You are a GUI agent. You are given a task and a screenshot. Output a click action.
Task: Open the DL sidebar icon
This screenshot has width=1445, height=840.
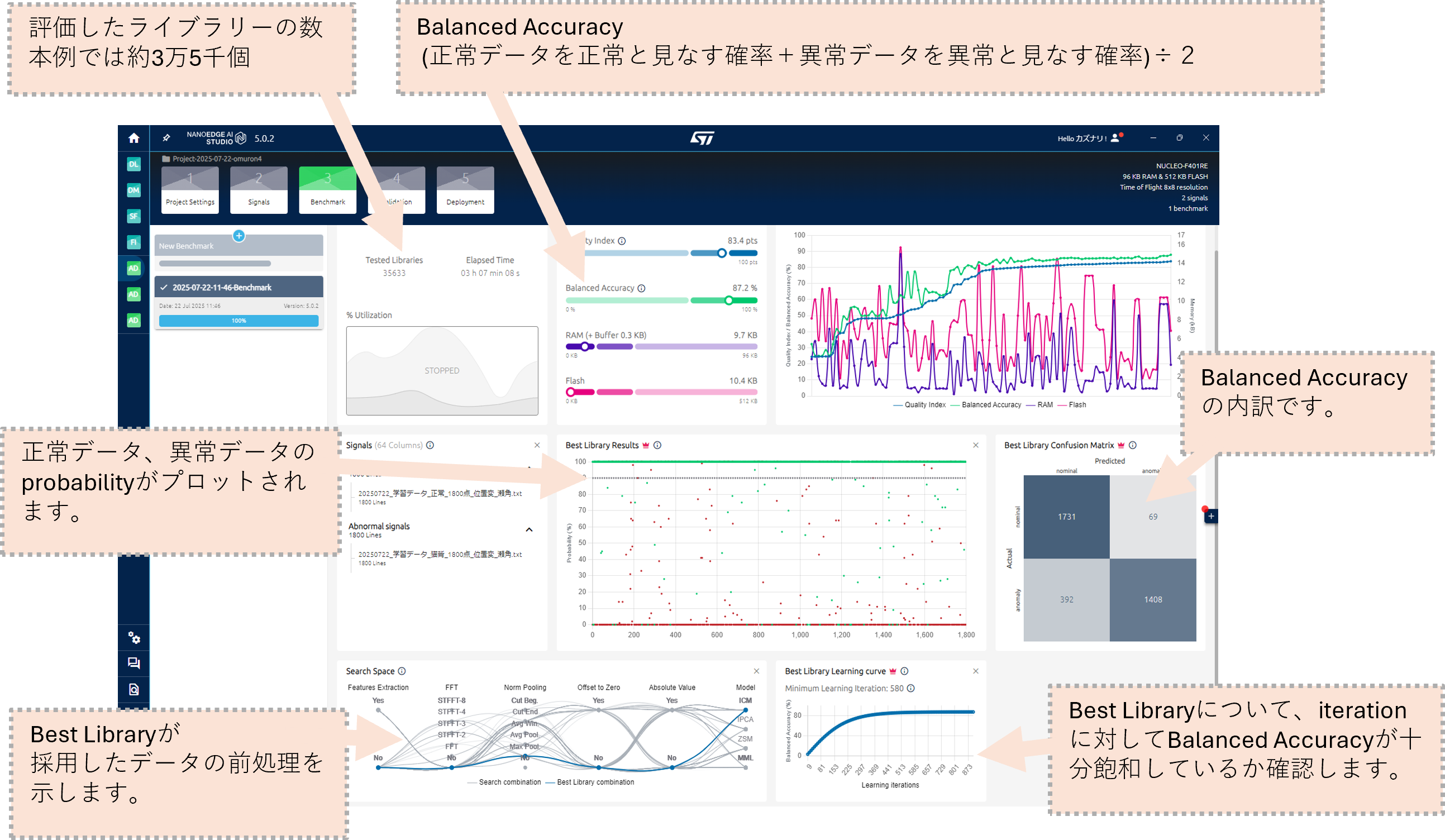[133, 165]
